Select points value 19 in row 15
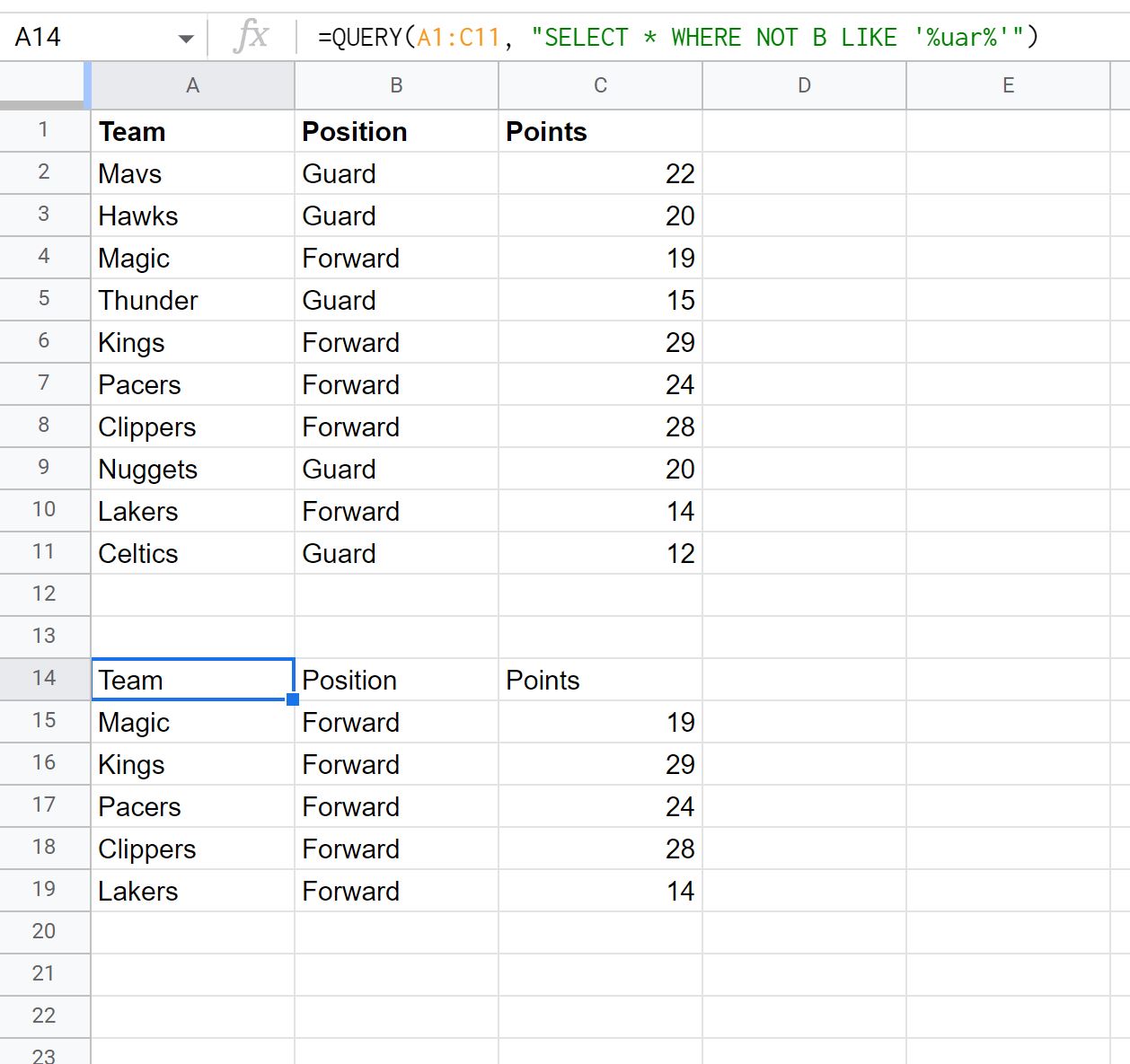Image resolution: width=1130 pixels, height=1064 pixels. pos(600,722)
